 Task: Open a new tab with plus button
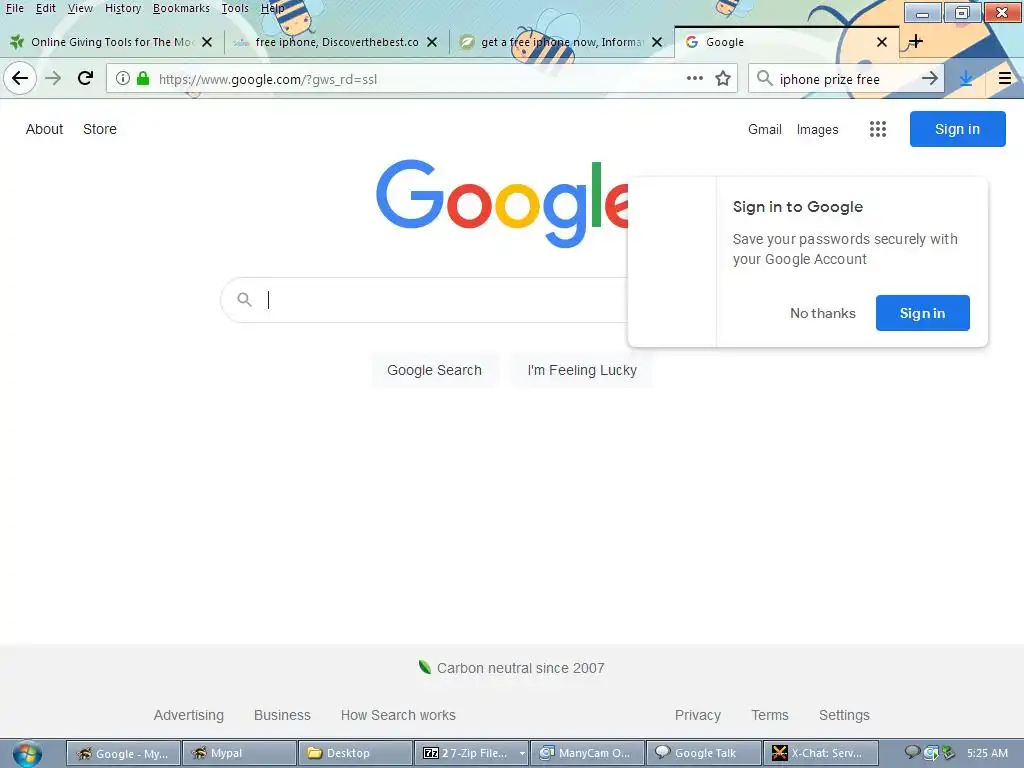tap(916, 42)
